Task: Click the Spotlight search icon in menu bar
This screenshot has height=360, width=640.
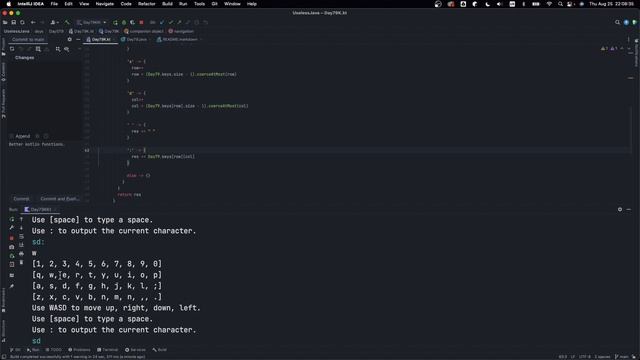Action: click(x=560, y=4)
